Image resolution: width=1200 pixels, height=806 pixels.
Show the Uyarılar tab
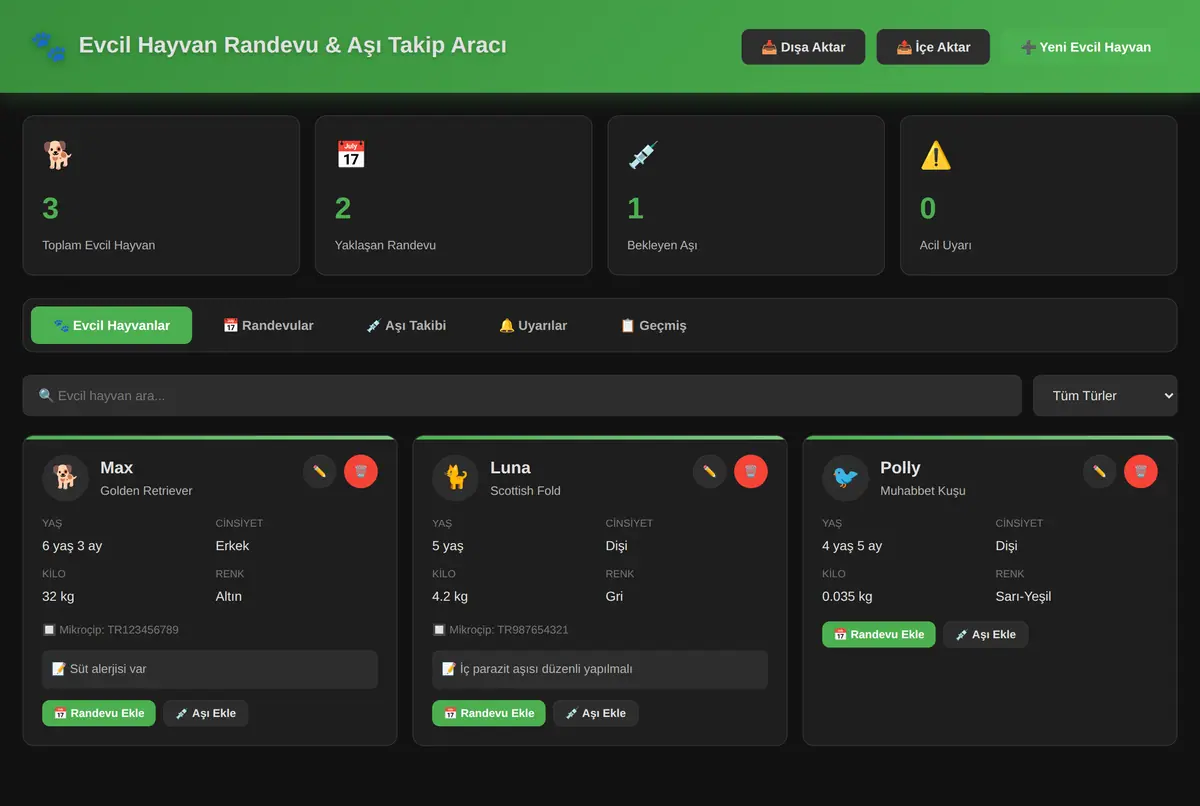pos(533,325)
